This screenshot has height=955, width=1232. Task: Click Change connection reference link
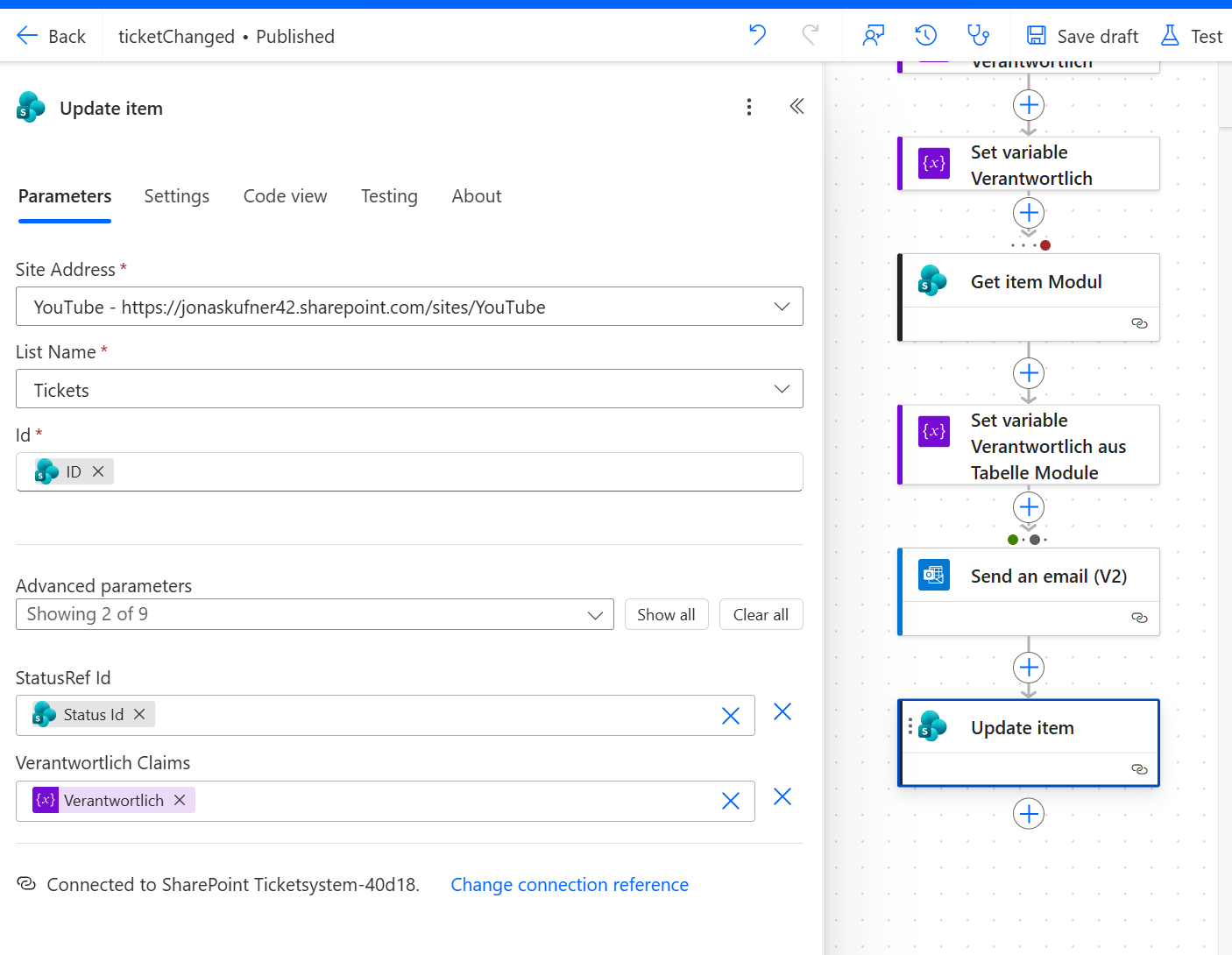pyautogui.click(x=569, y=885)
